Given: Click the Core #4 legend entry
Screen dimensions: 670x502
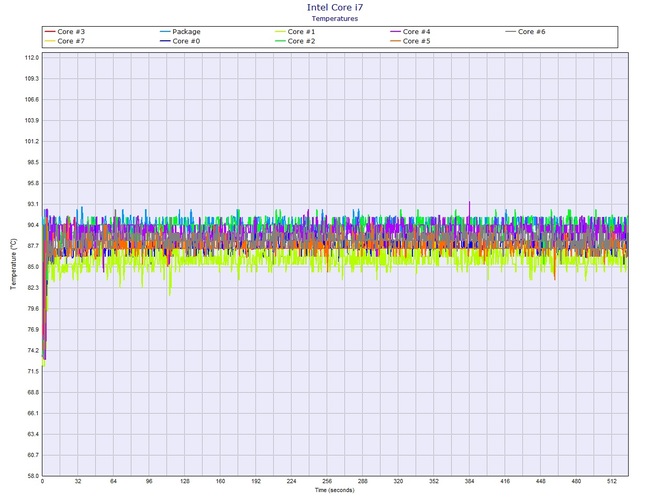Looking at the screenshot, I should click(x=410, y=32).
